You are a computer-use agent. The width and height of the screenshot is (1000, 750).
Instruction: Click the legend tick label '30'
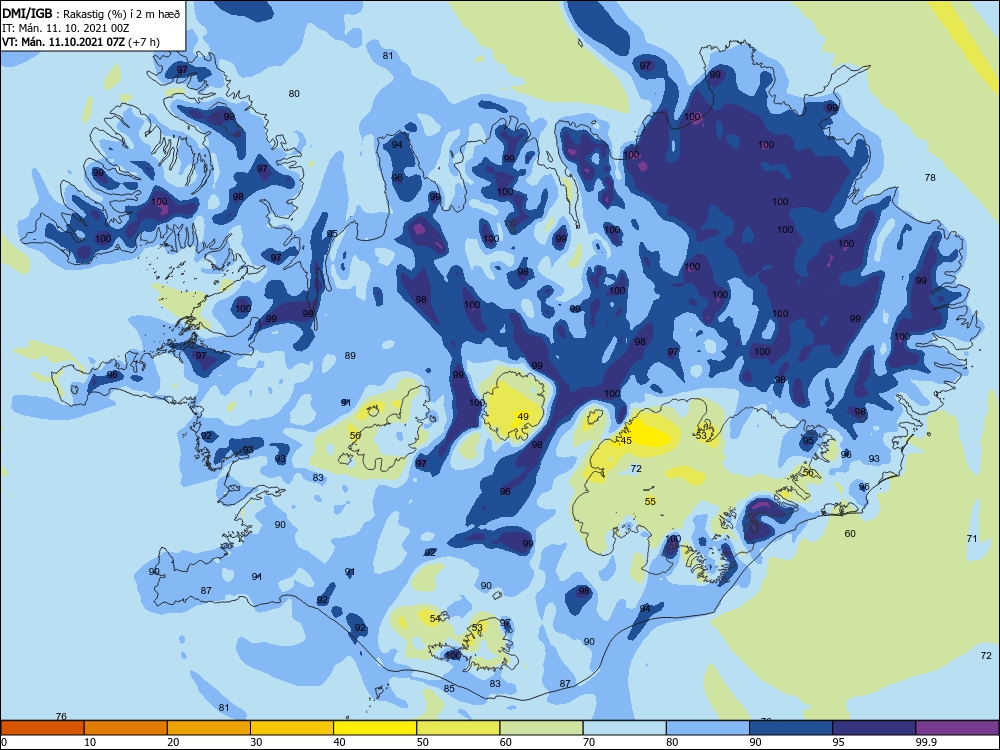pos(256,742)
